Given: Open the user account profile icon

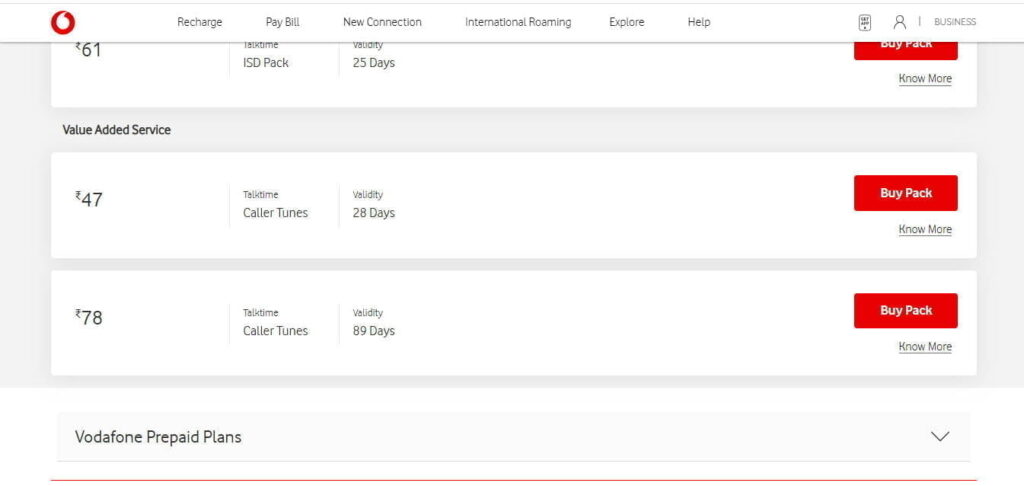Looking at the screenshot, I should 899,22.
